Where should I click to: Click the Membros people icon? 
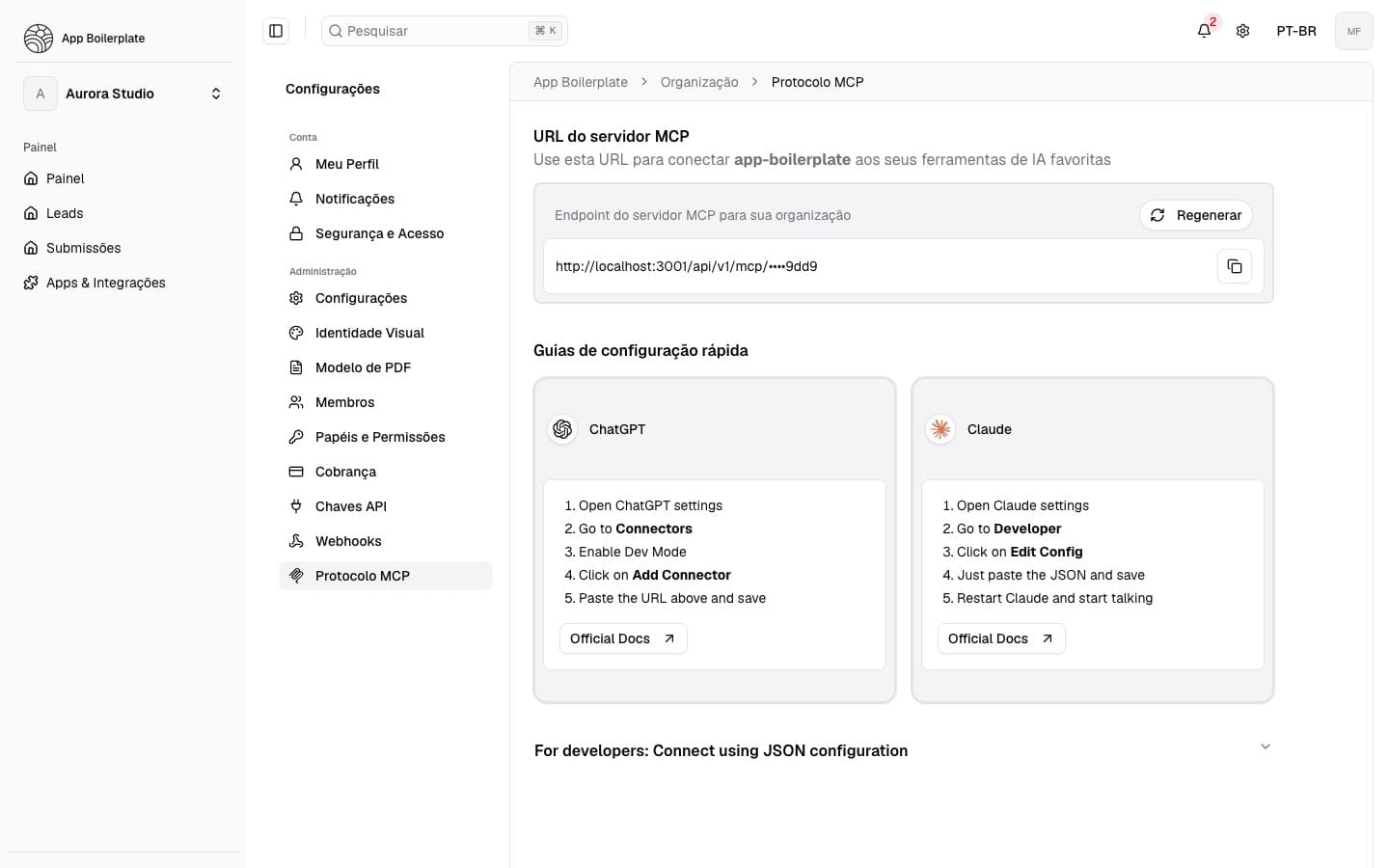(296, 402)
